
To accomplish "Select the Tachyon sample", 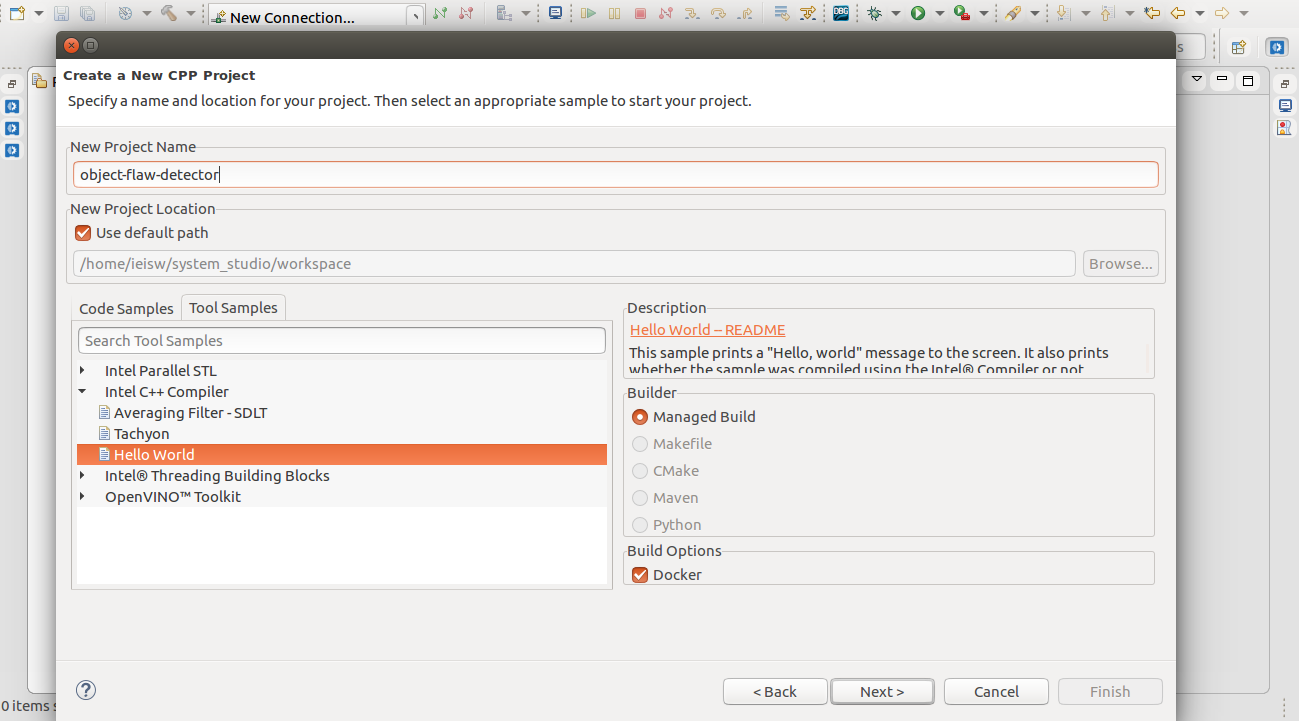I will 141,434.
